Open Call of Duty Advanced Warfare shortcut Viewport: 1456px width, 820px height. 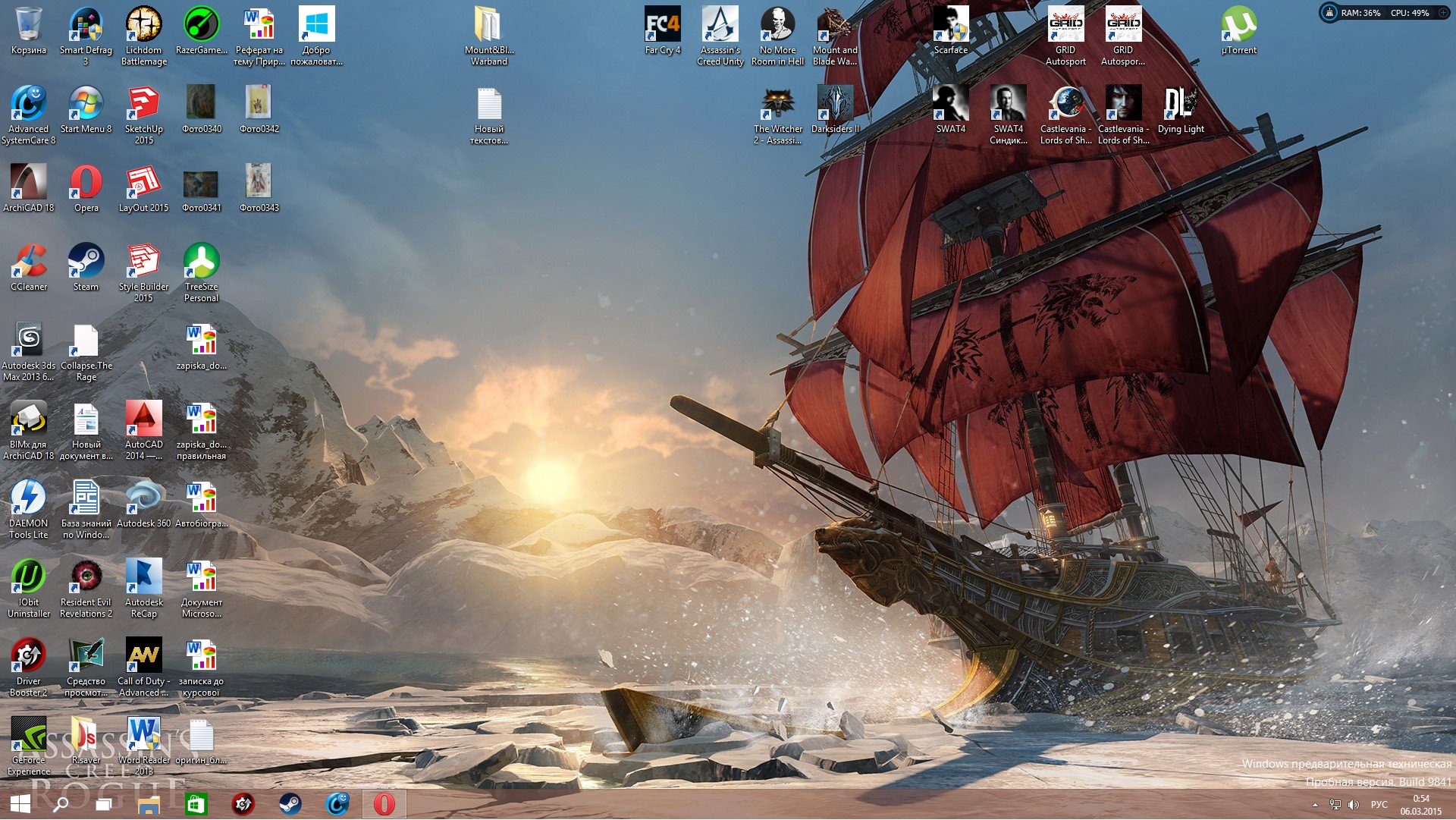[144, 667]
